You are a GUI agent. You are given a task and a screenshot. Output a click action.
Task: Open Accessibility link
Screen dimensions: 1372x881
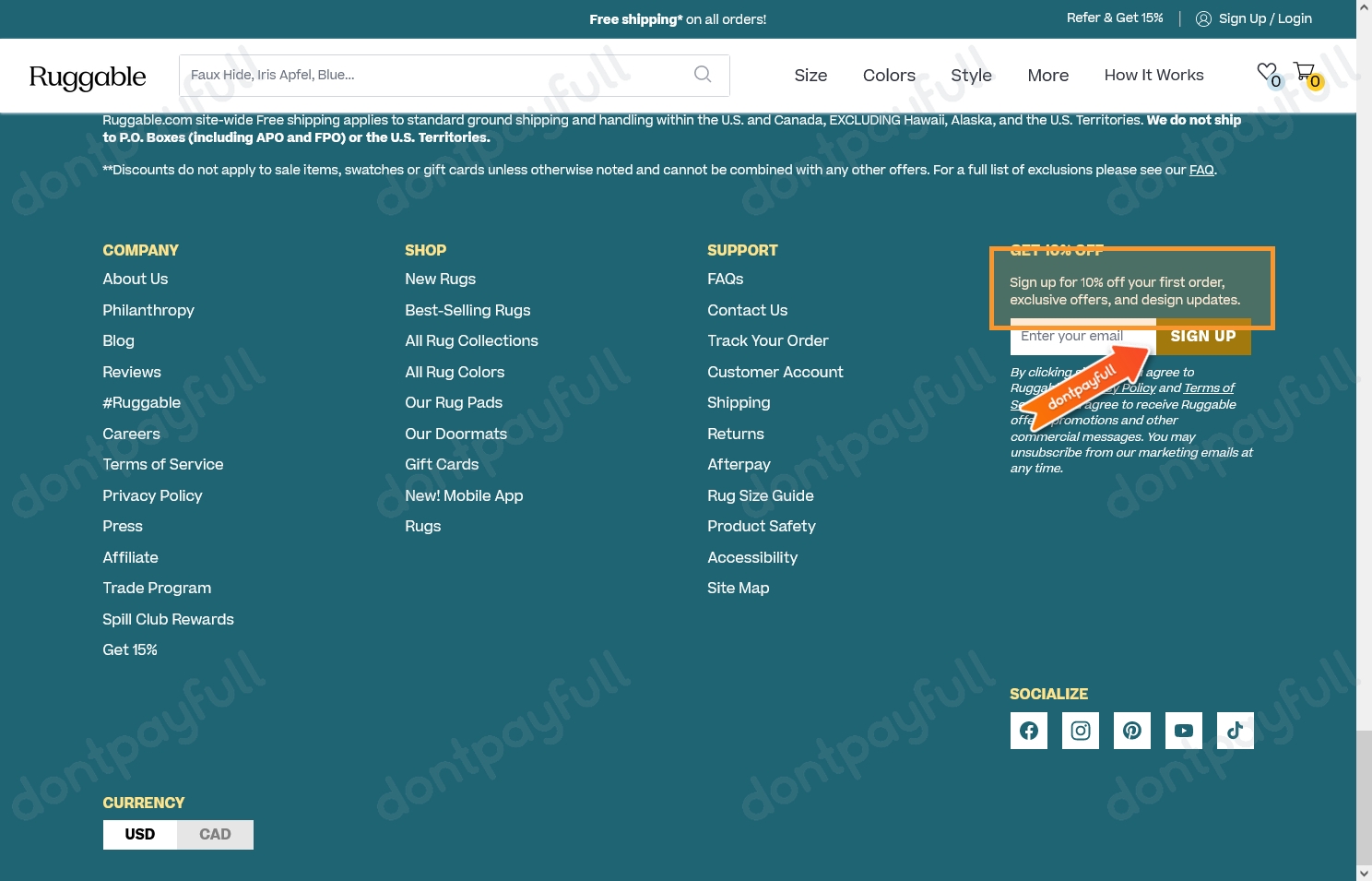pyautogui.click(x=752, y=557)
